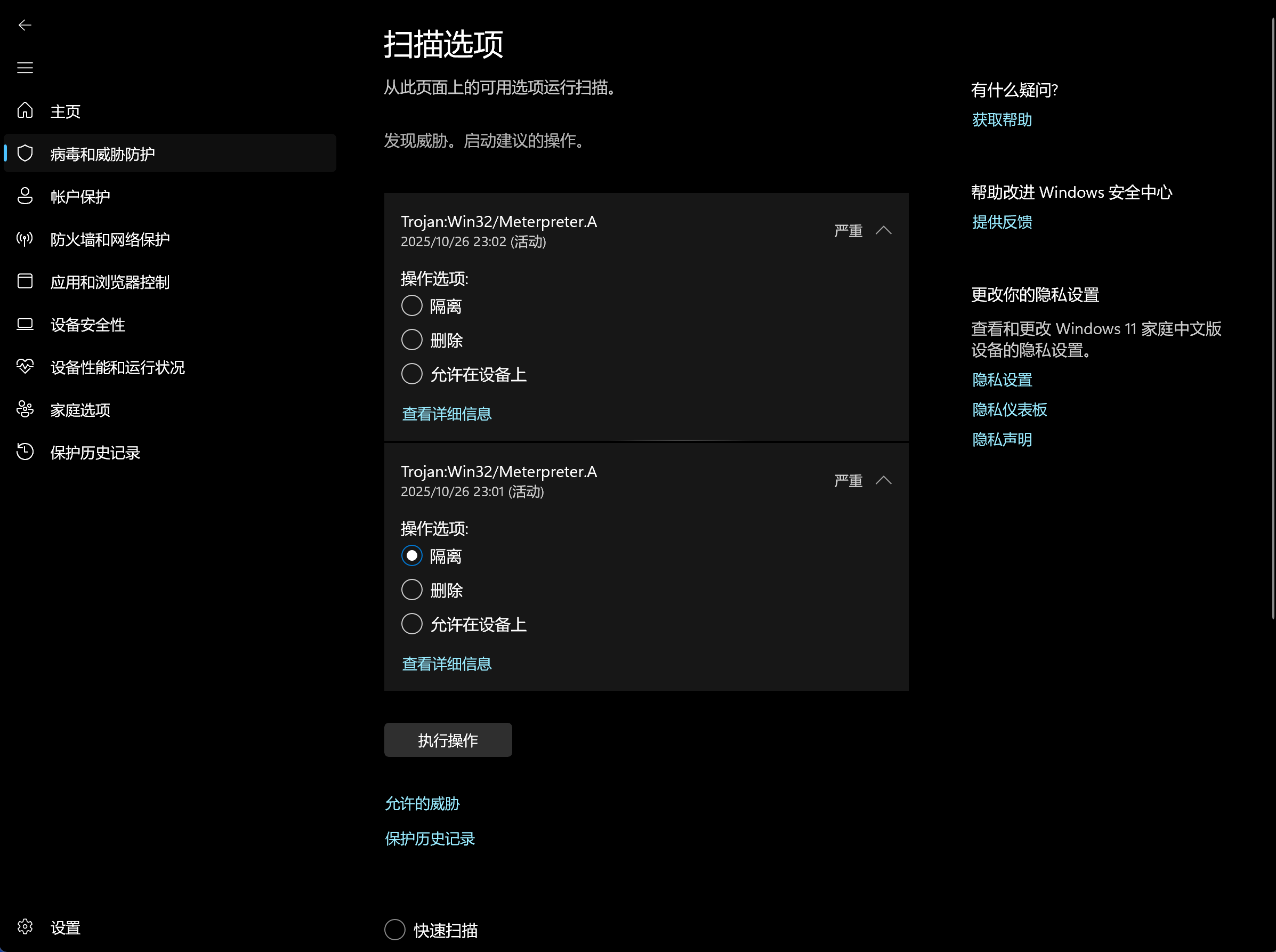Image resolution: width=1276 pixels, height=952 pixels.
Task: Open the hamburger navigation menu
Action: tap(25, 68)
